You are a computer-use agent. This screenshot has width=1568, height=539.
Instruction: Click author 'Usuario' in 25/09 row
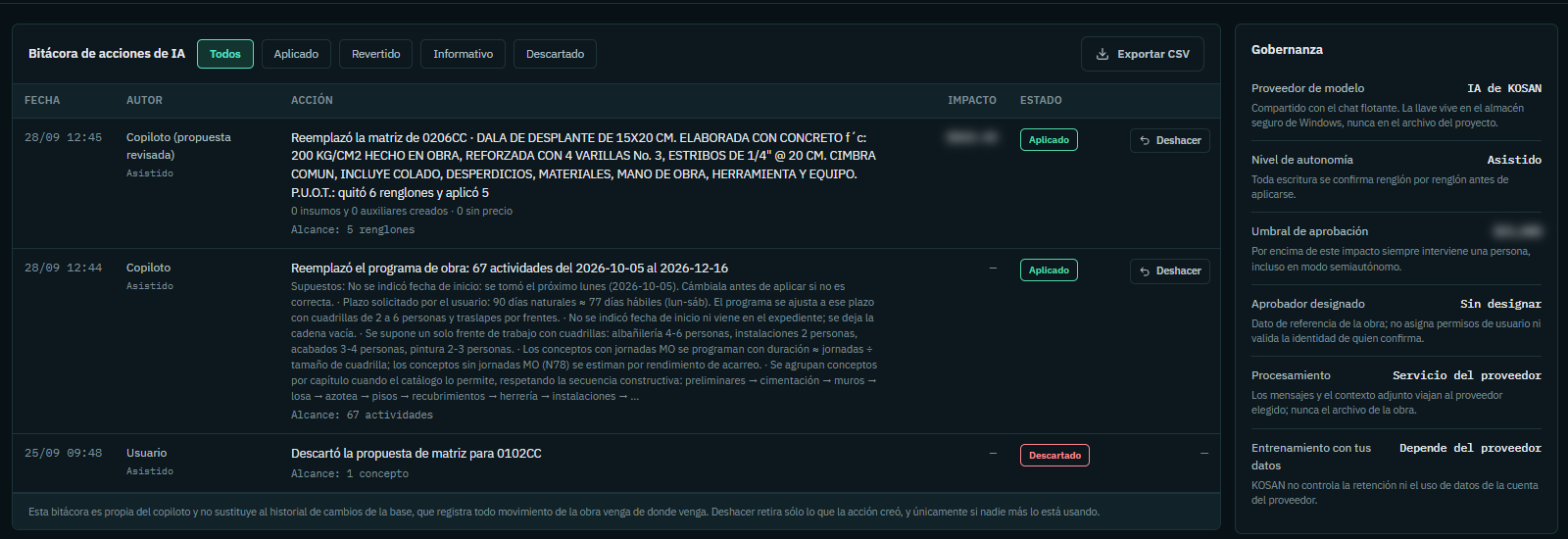tap(146, 453)
